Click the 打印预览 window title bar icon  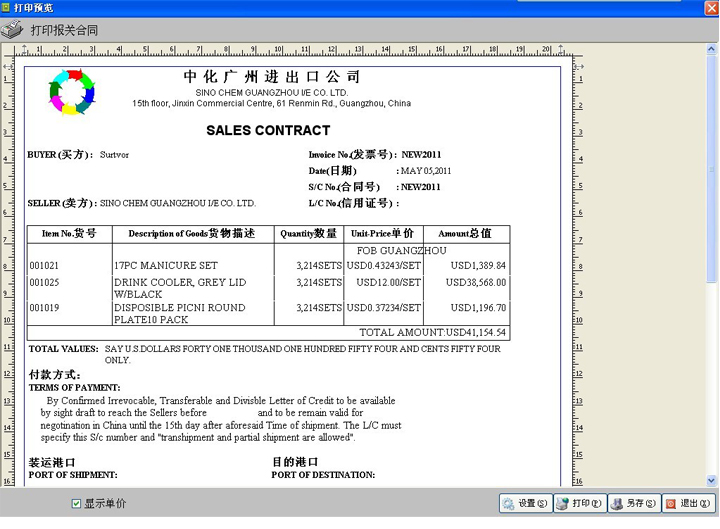point(6,7)
